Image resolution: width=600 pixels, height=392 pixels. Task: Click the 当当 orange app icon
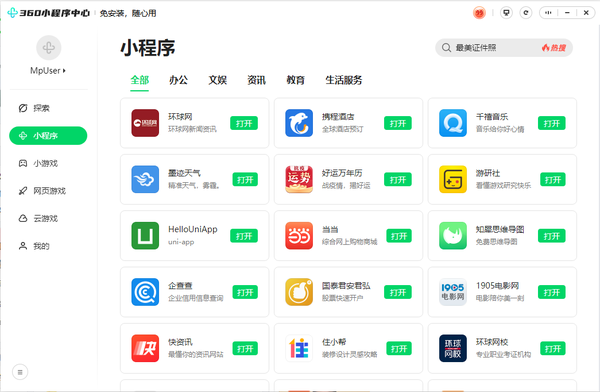pos(299,235)
